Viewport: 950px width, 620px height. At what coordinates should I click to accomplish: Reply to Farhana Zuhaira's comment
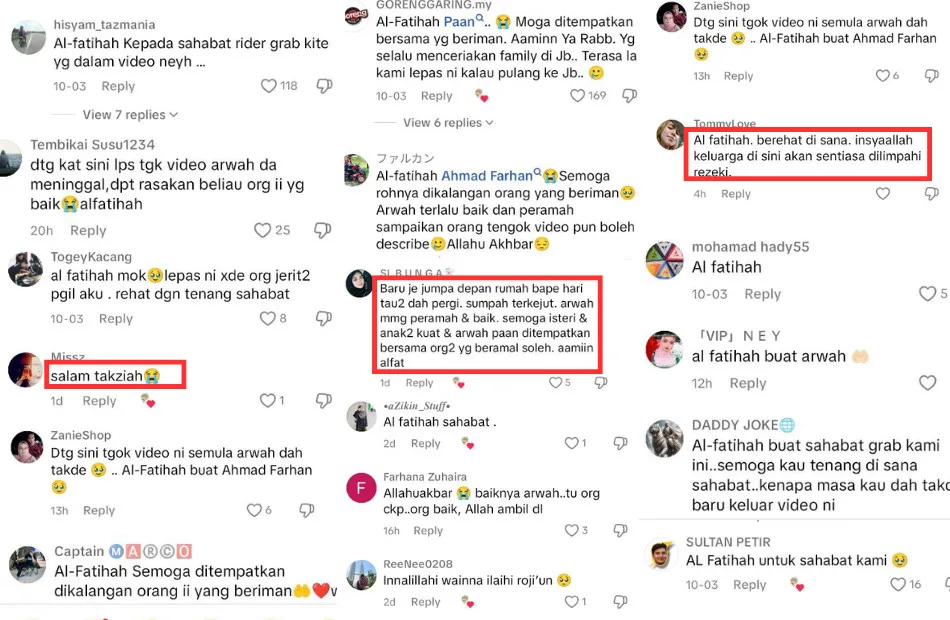428,530
